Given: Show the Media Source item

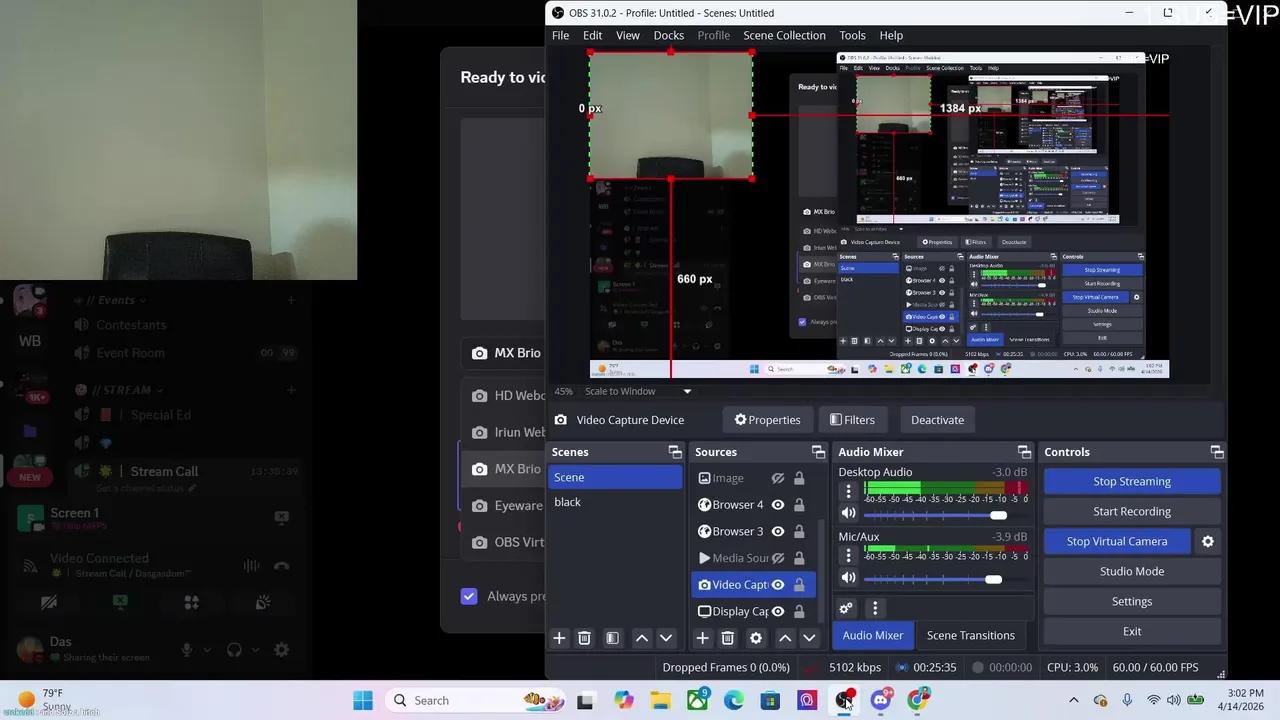Looking at the screenshot, I should (777, 558).
